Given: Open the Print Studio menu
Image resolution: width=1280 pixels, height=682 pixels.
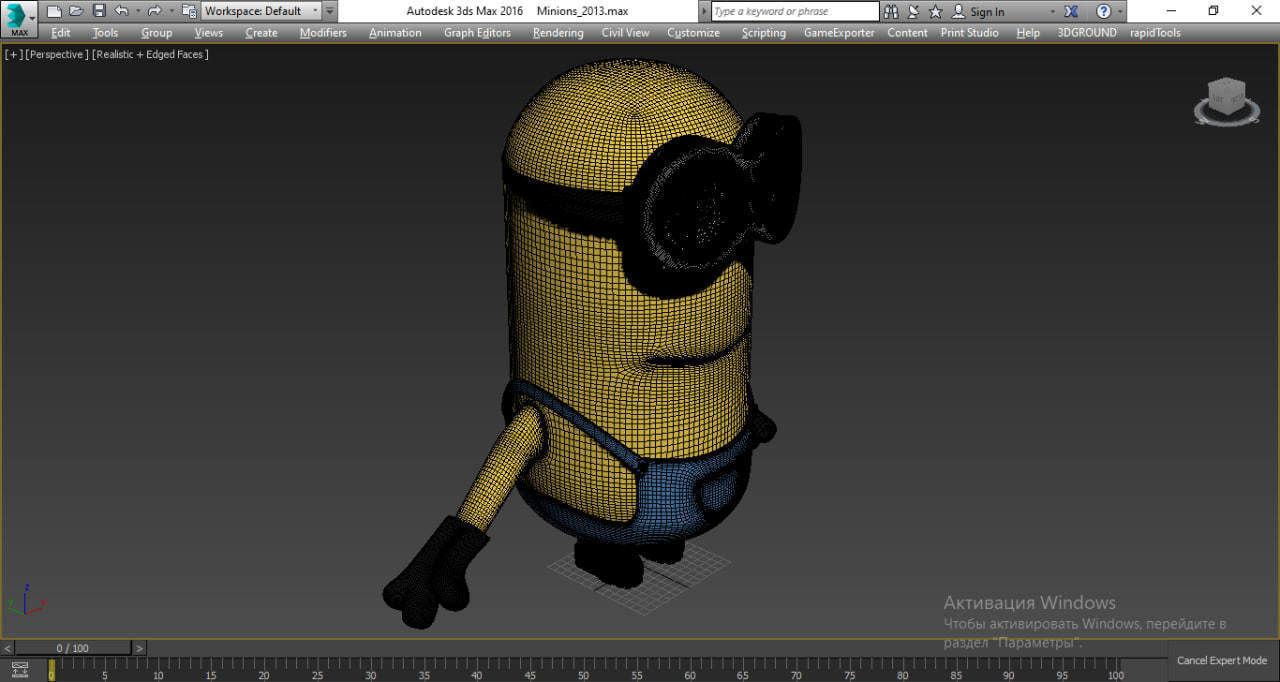Looking at the screenshot, I should 969,32.
